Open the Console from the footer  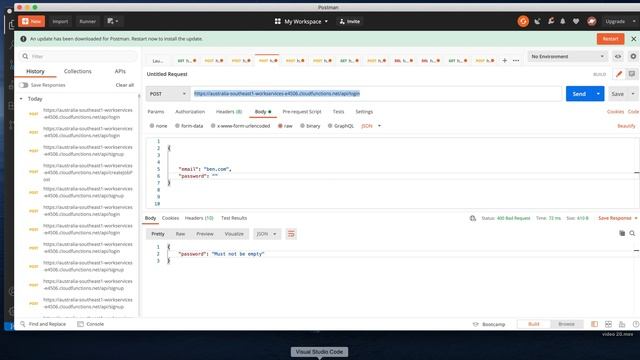click(x=91, y=324)
